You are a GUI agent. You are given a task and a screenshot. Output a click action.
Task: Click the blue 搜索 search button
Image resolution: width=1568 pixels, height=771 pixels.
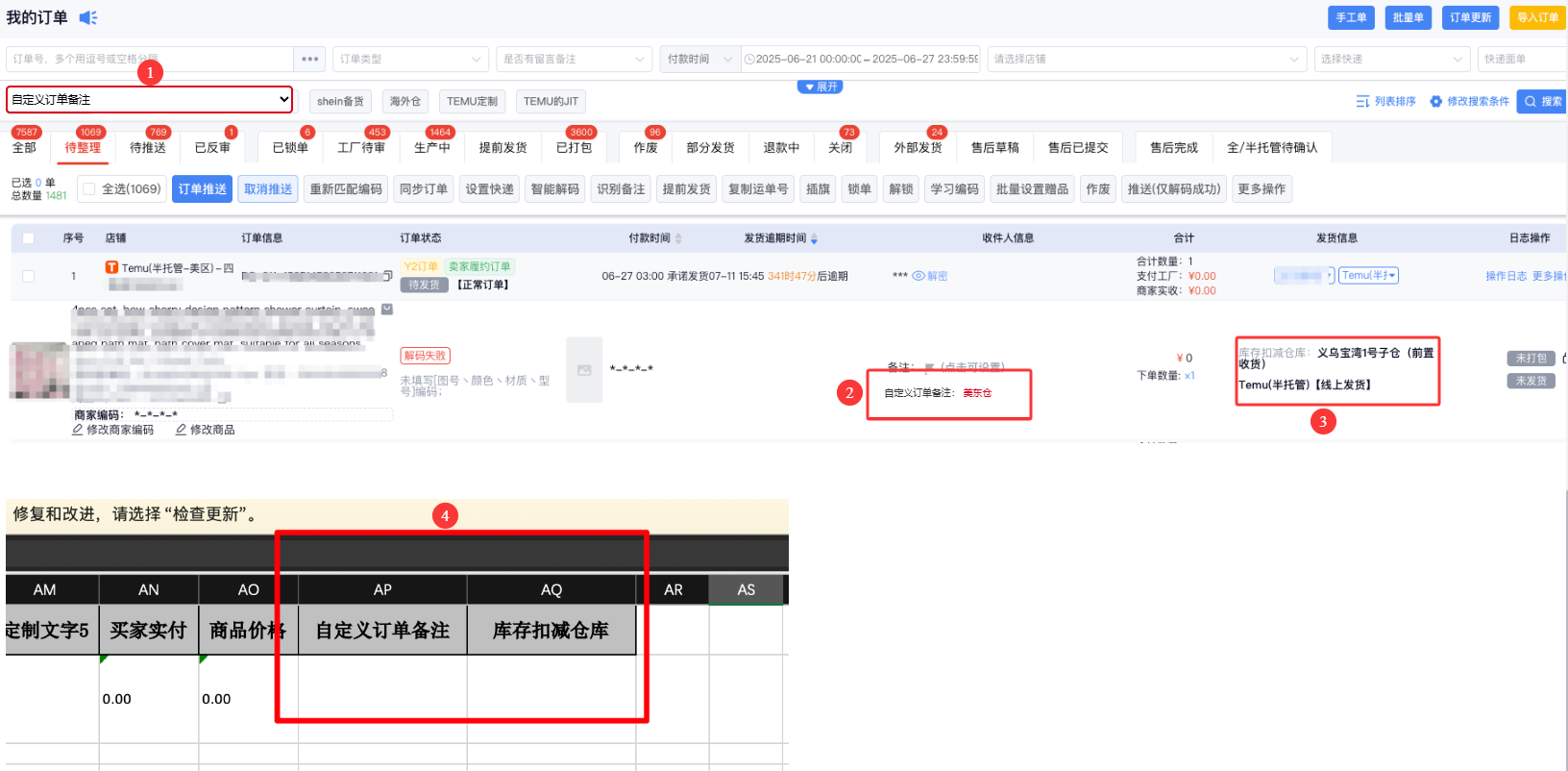point(1542,101)
